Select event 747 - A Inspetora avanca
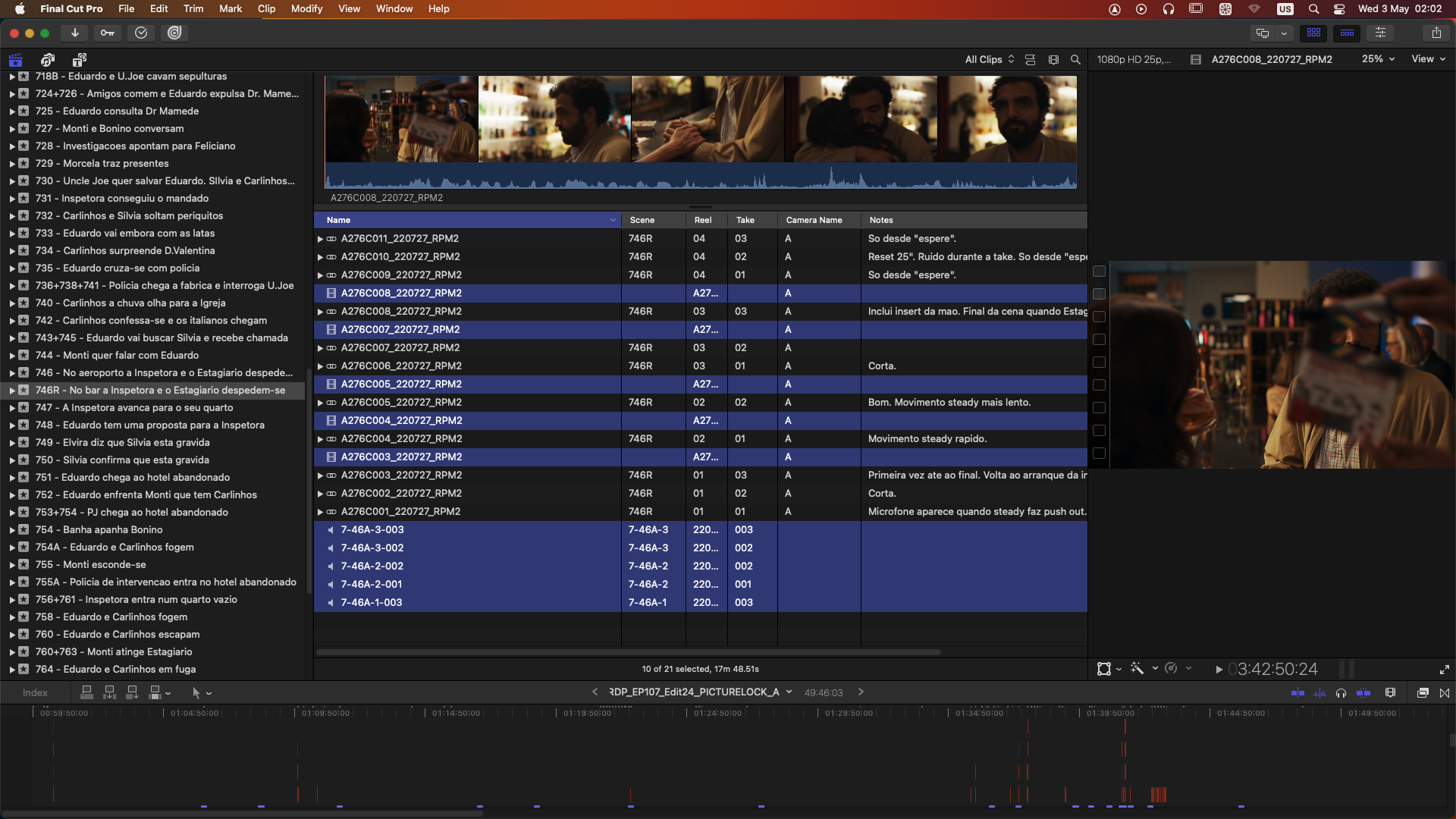The image size is (1456, 819). 134,407
